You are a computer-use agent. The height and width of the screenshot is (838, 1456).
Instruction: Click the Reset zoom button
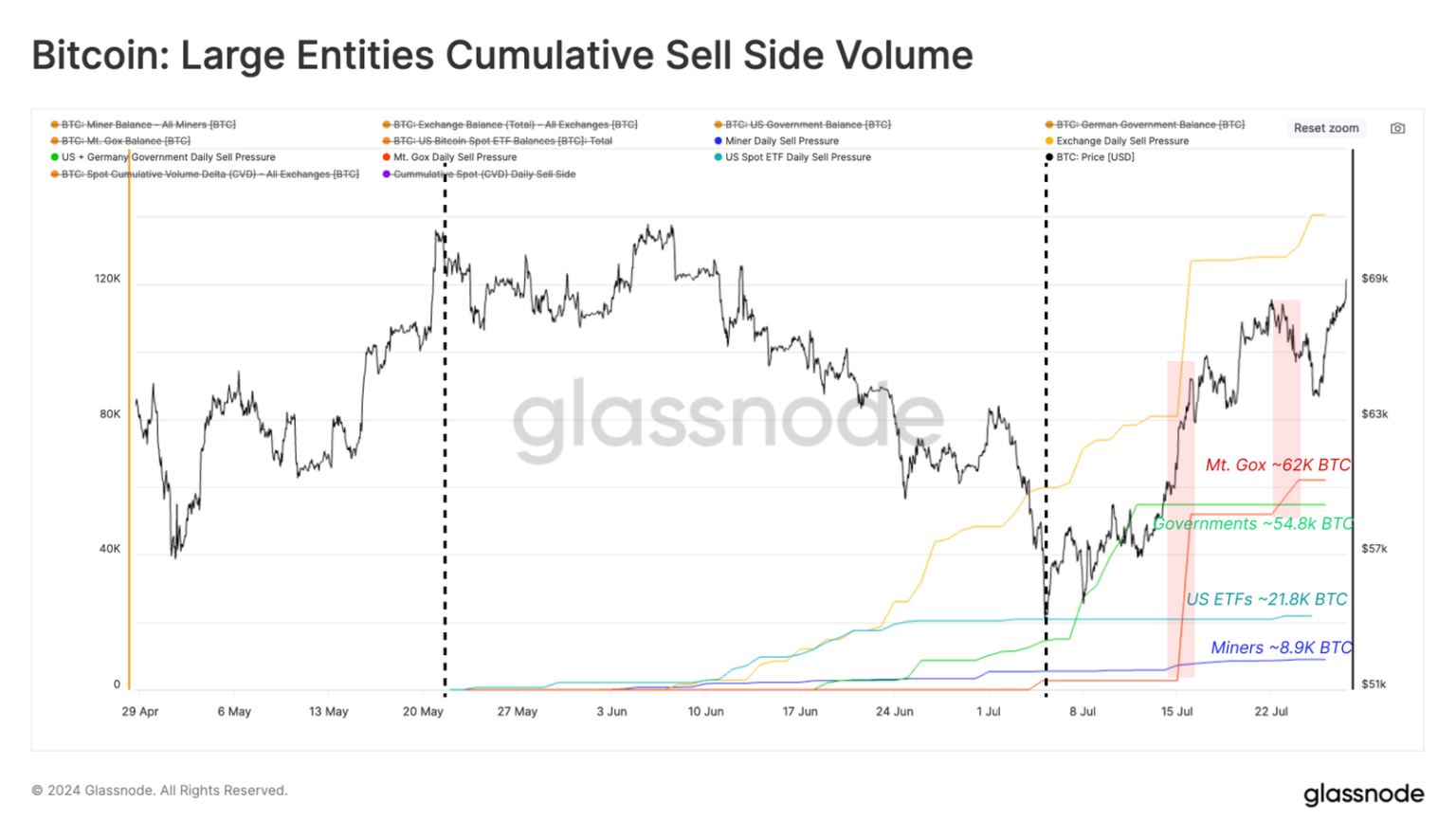(x=1326, y=128)
